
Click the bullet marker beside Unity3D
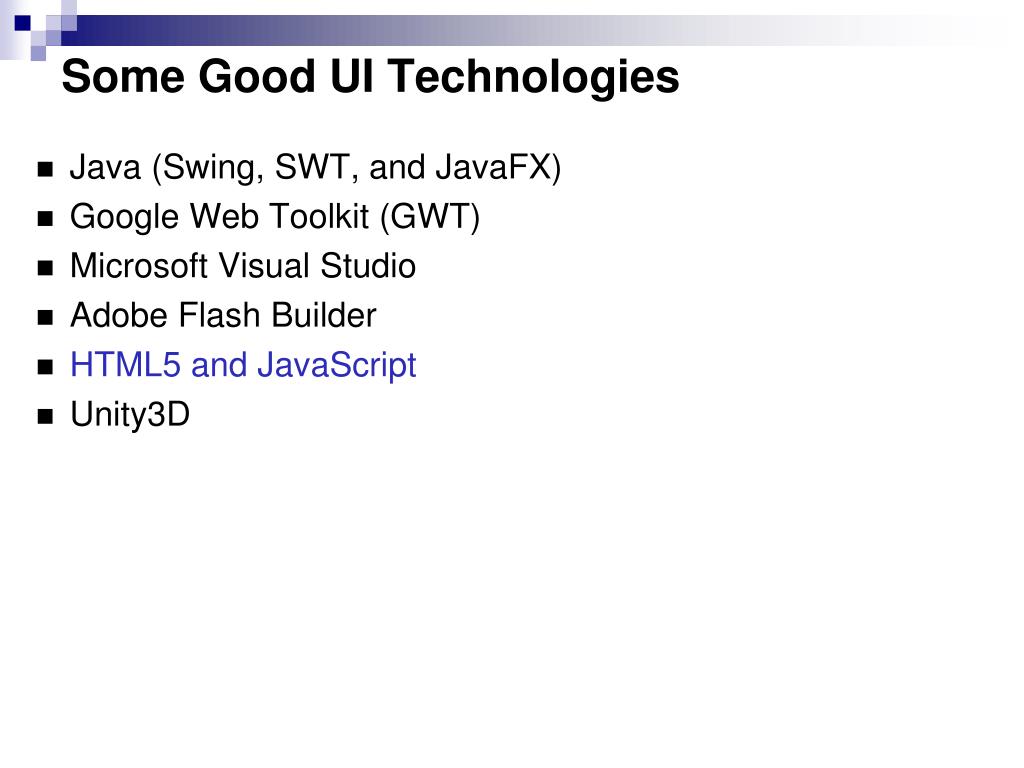point(45,417)
